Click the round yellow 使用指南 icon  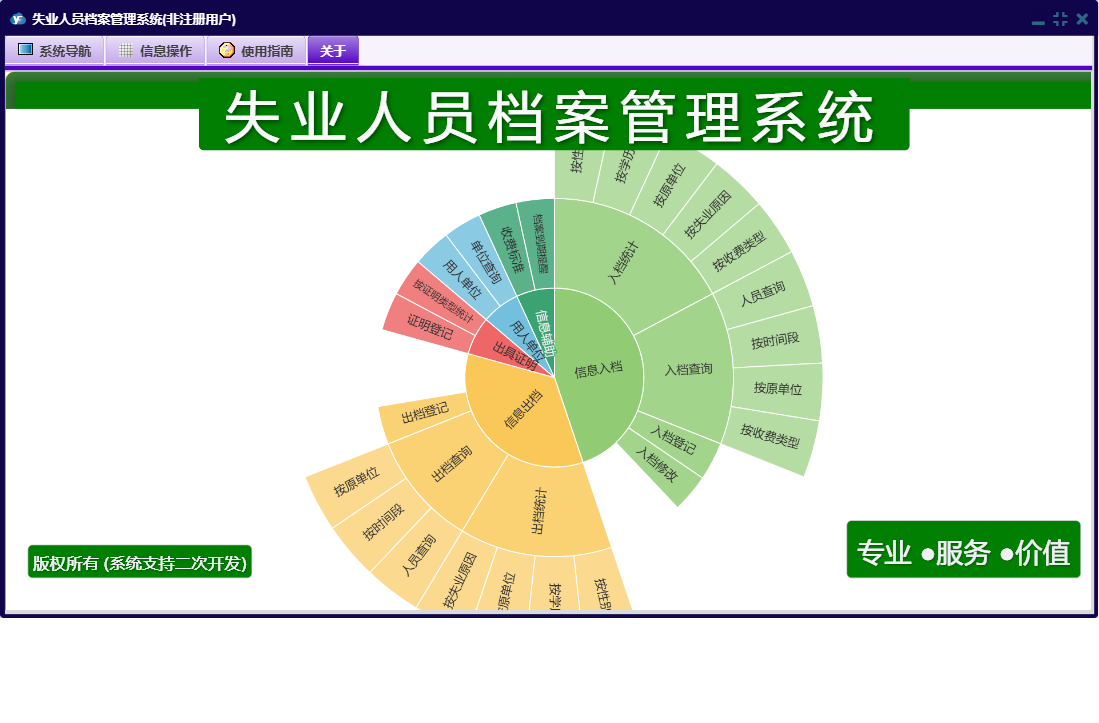pos(227,50)
